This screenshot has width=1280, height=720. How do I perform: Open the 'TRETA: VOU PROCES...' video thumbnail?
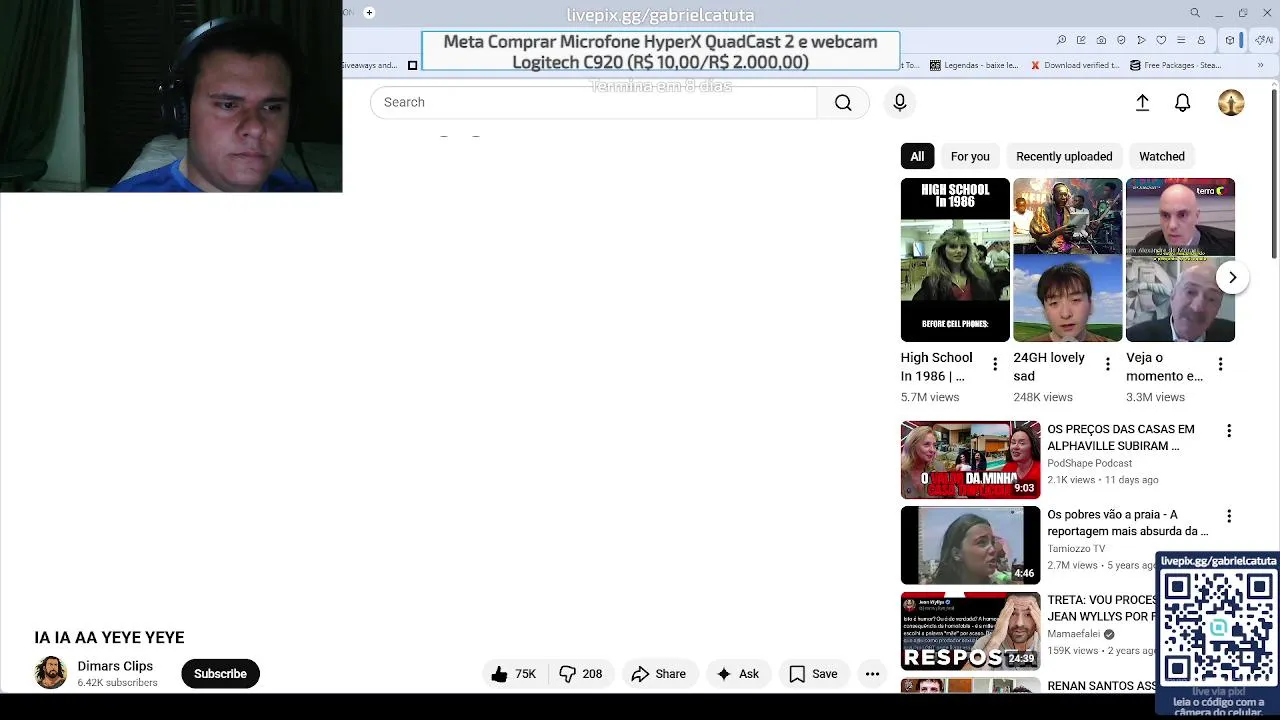pos(970,631)
